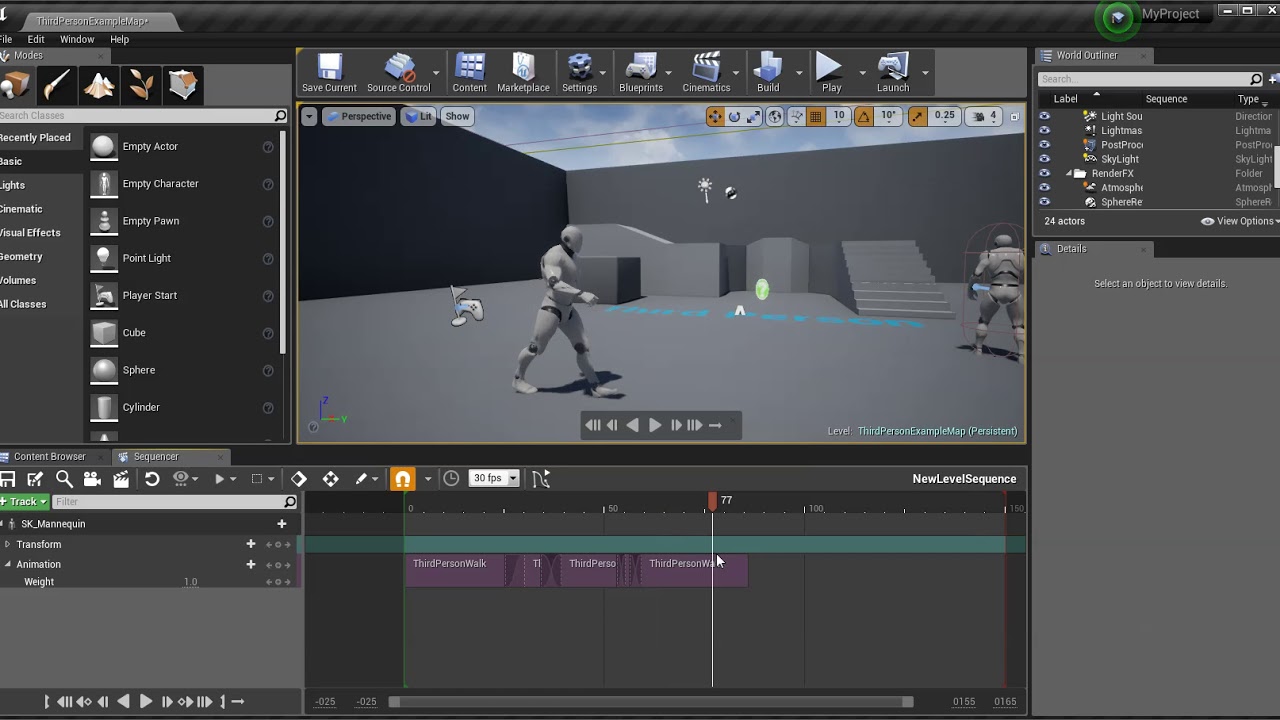The height and width of the screenshot is (720, 1280).
Task: Hide the SkyLight actor in Outliner
Action: coord(1045,159)
